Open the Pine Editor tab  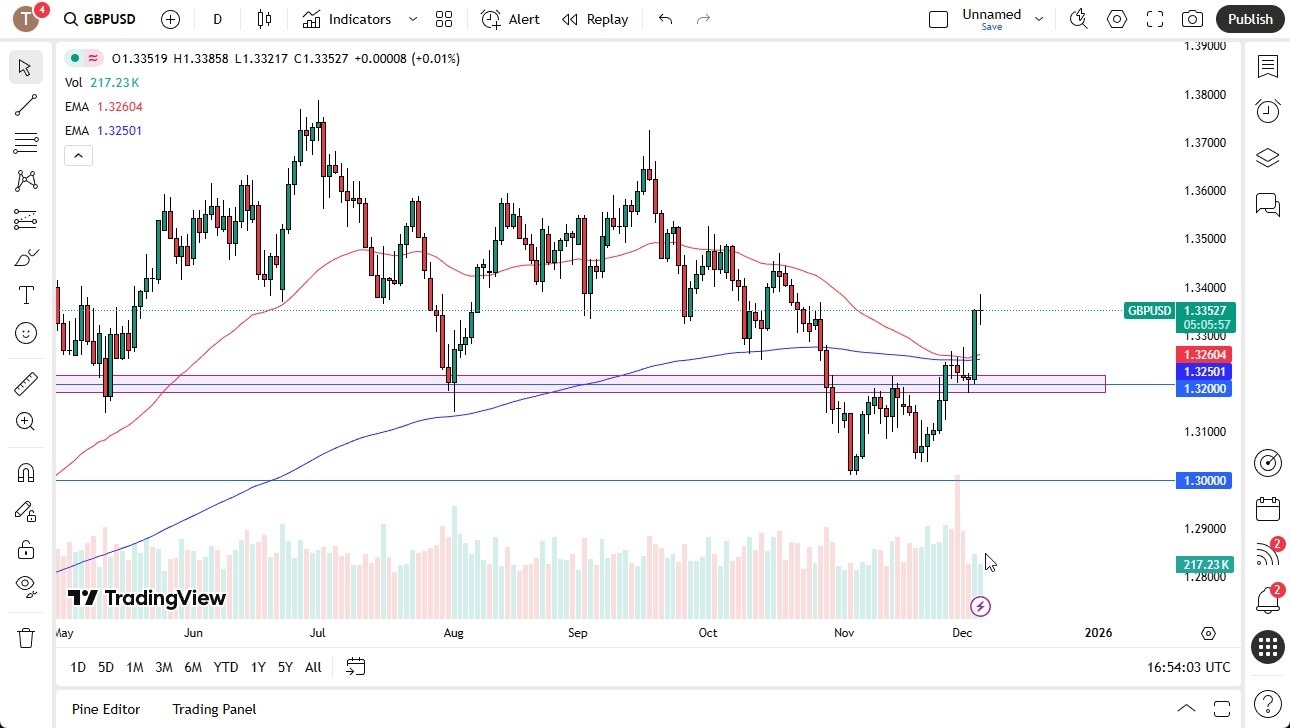click(x=106, y=709)
